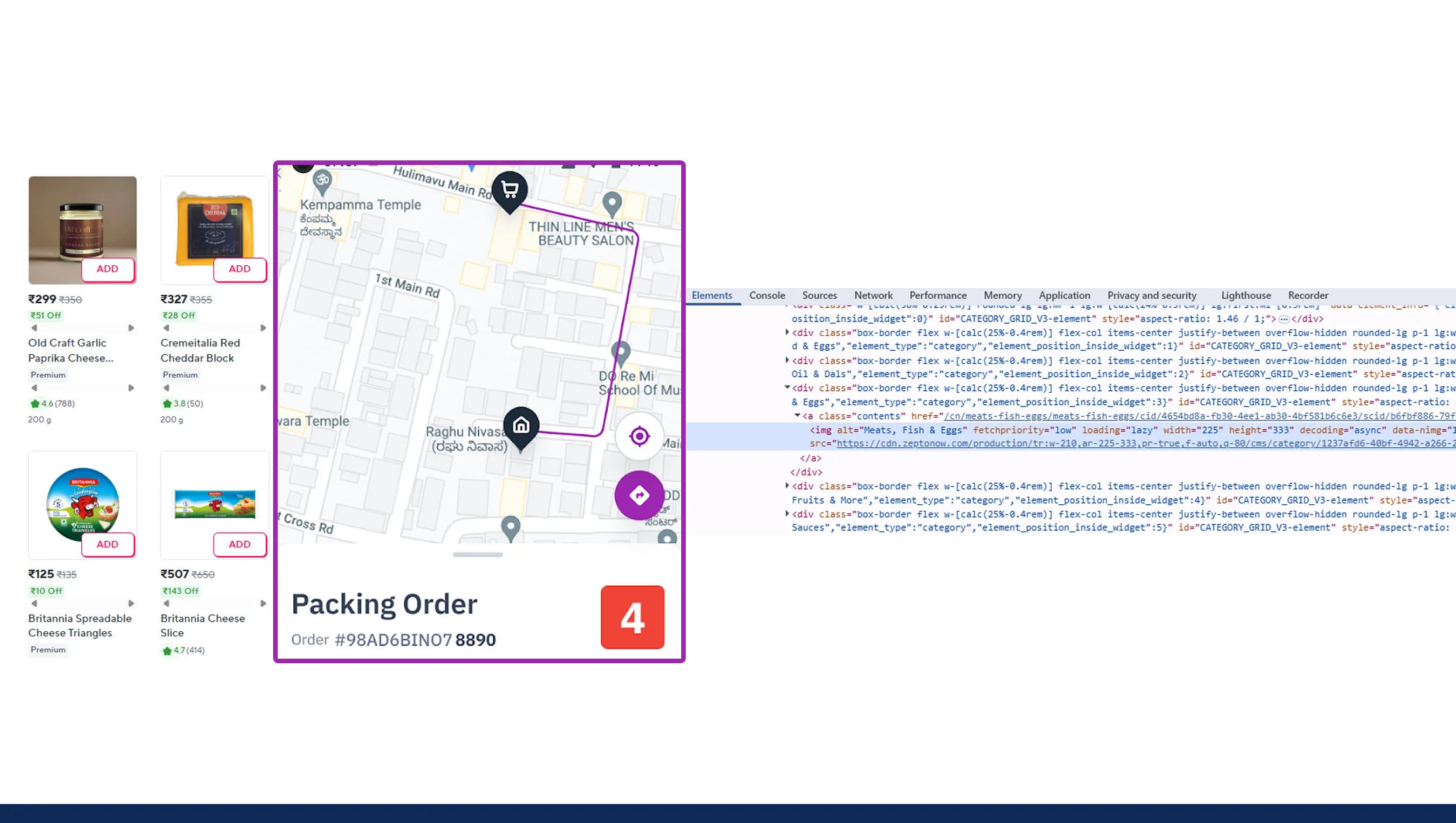Add Old Craft Garlic Paprika Cheese to cart

pos(107,268)
